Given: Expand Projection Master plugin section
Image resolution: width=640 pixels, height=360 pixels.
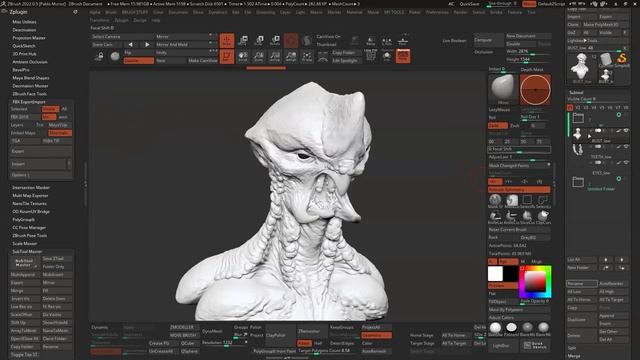Looking at the screenshot, I should (29, 38).
